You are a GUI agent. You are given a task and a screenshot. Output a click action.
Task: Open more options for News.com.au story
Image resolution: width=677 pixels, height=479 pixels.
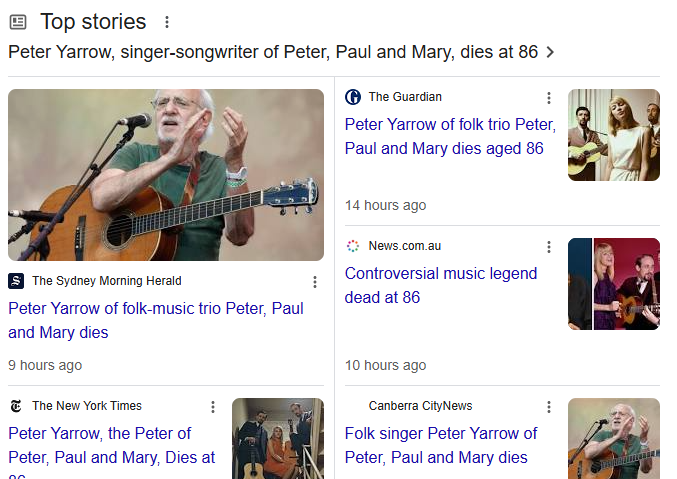(548, 247)
